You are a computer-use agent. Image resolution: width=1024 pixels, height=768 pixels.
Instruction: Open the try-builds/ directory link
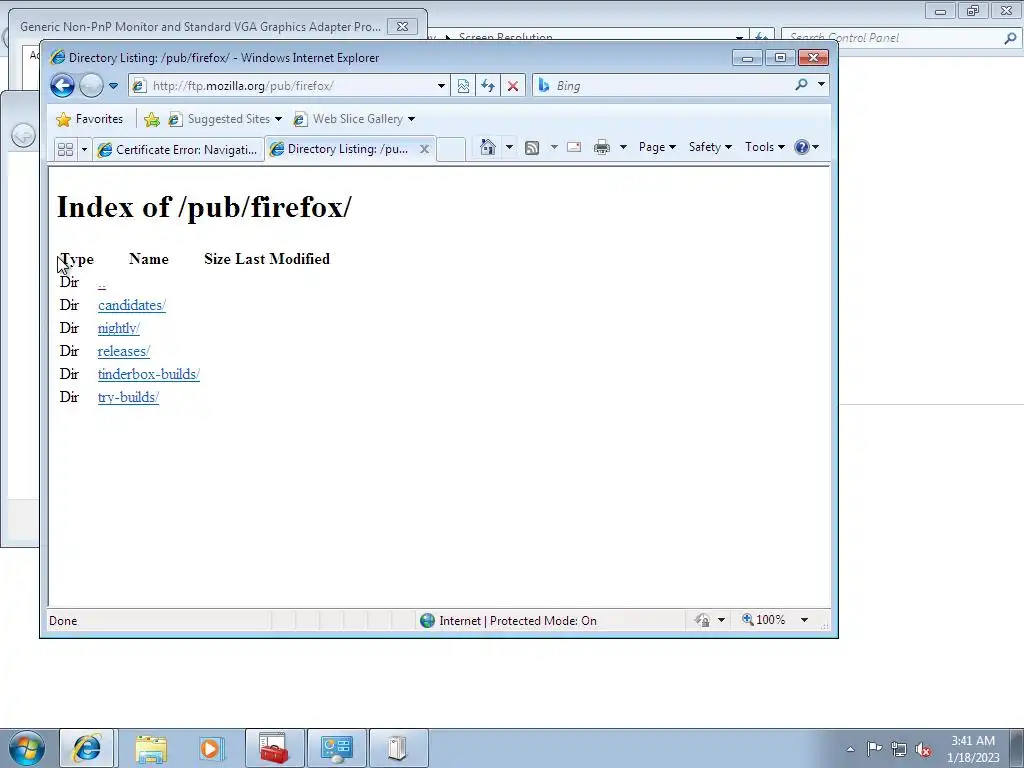coord(129,397)
